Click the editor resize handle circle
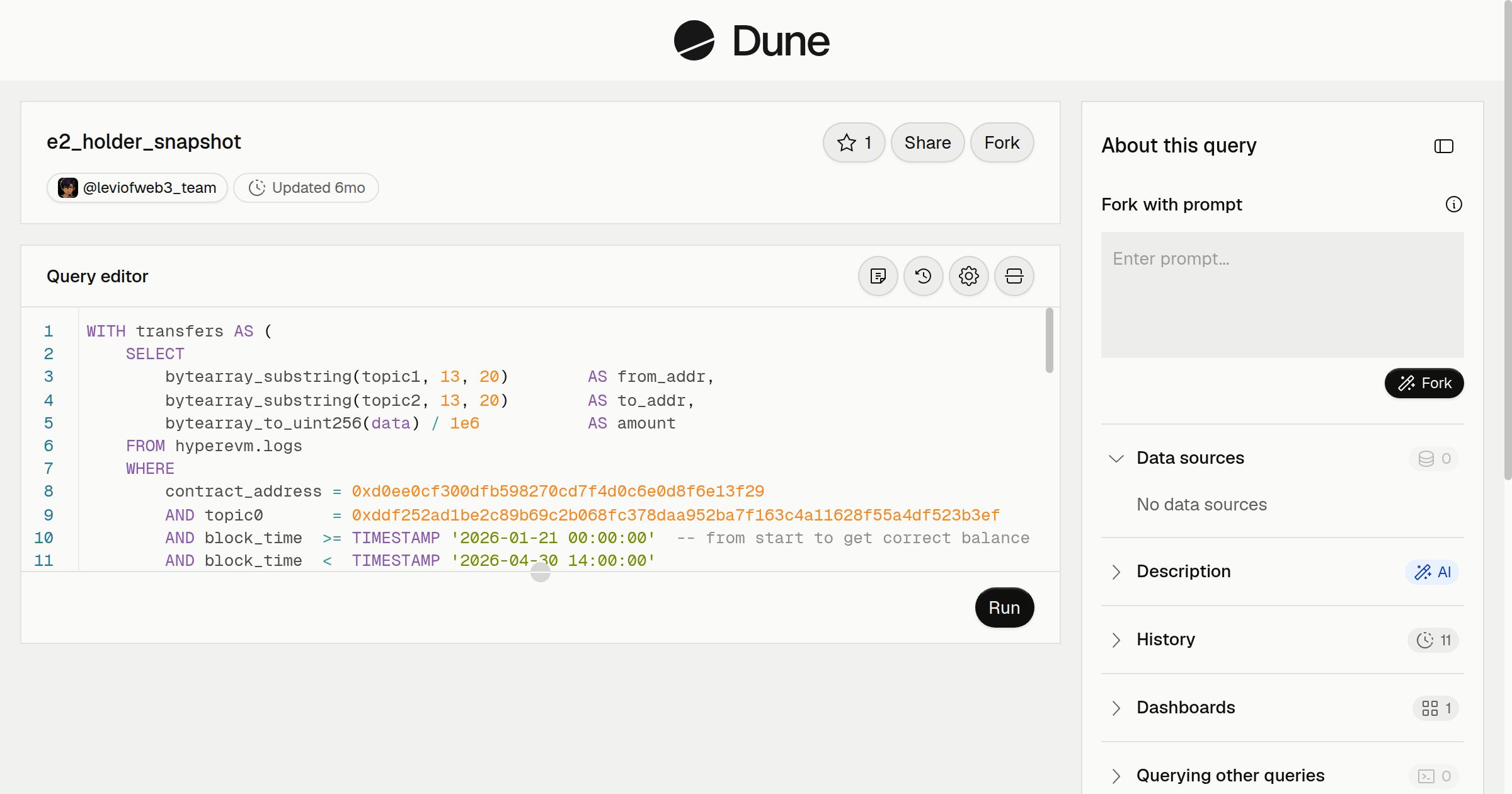Viewport: 1512px width, 794px height. [541, 572]
